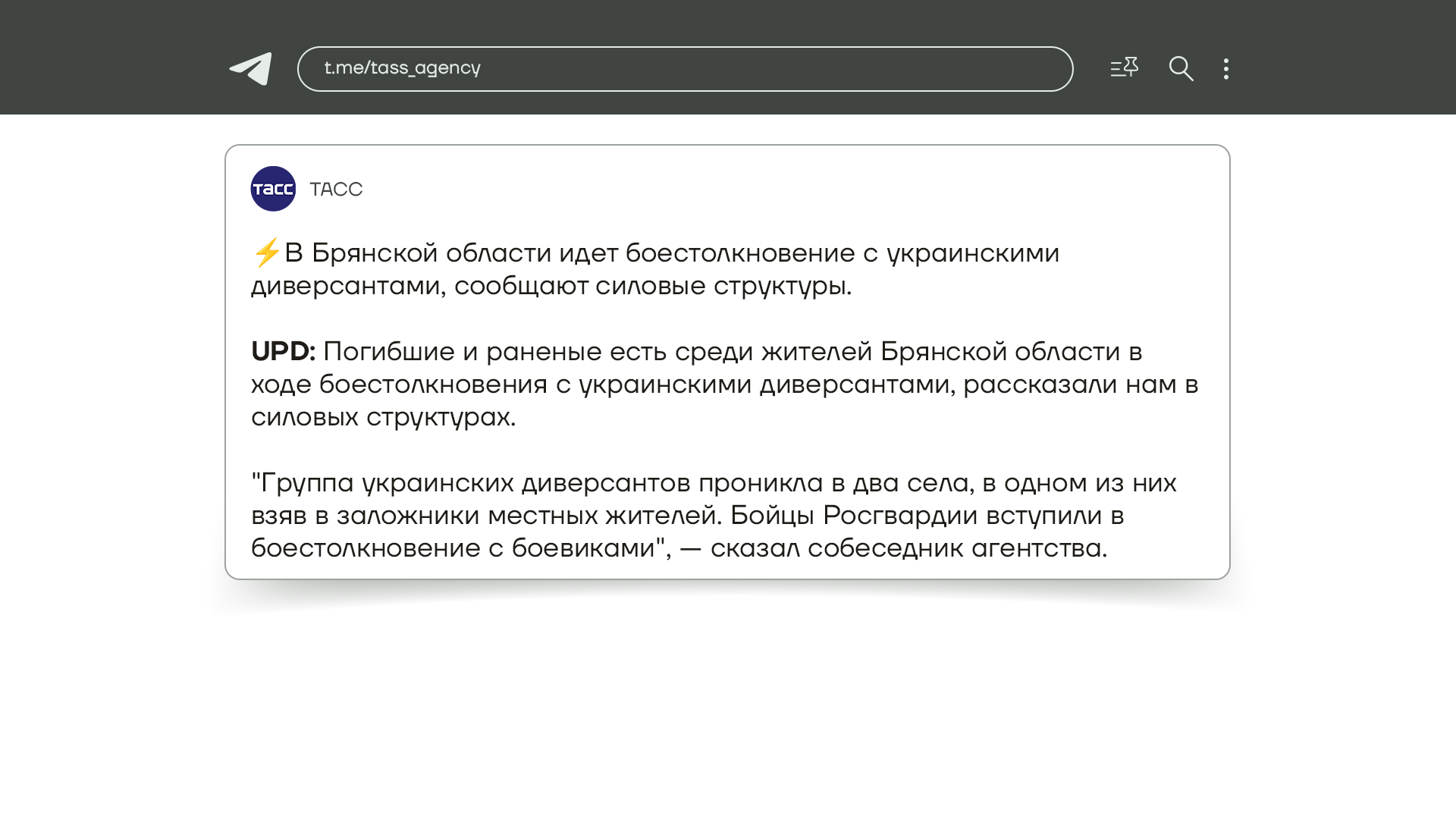Click the lightning bolt emoji in post
Viewport: 1456px width, 819px height.
(x=266, y=253)
